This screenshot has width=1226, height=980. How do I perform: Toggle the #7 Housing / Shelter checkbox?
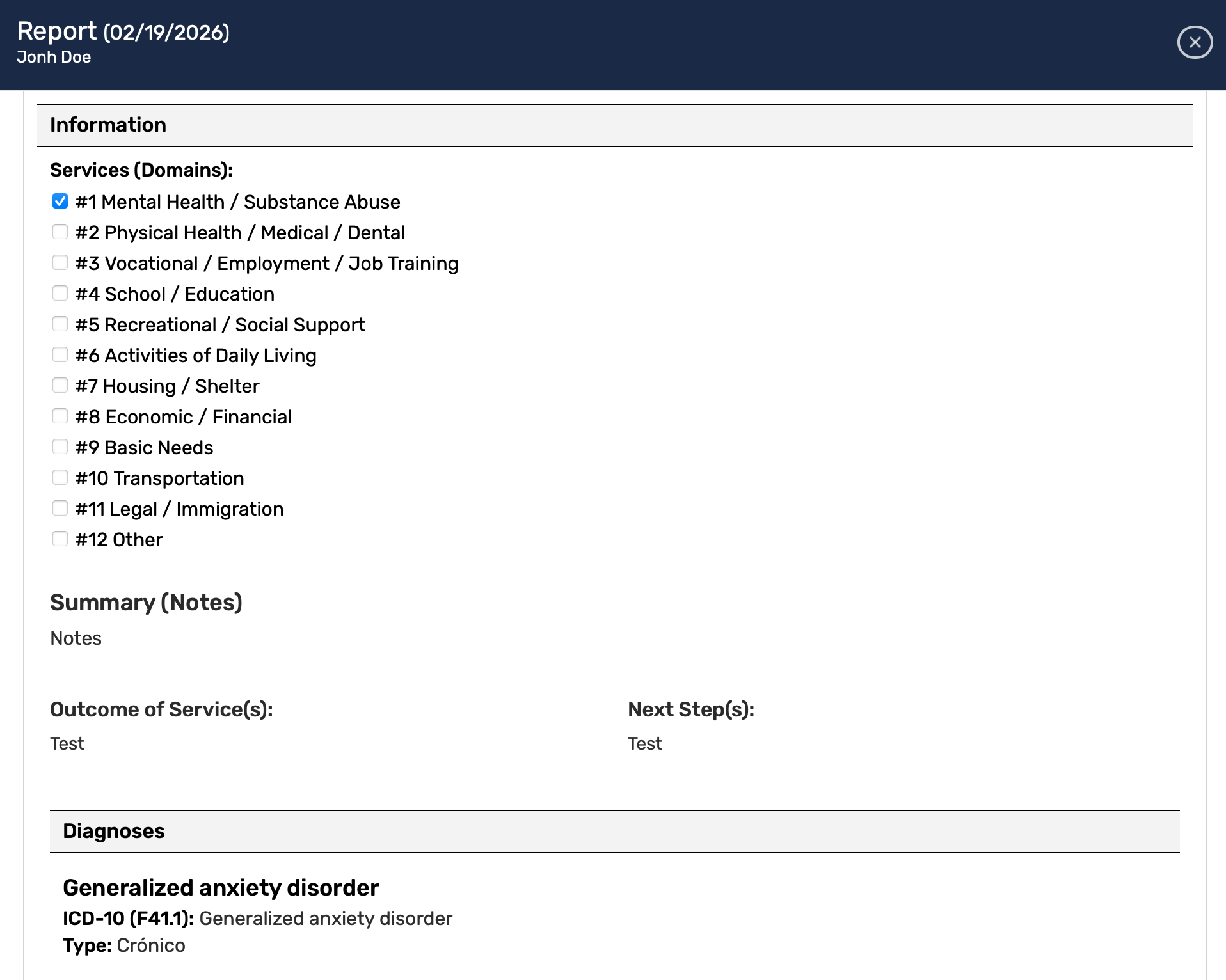coord(60,386)
